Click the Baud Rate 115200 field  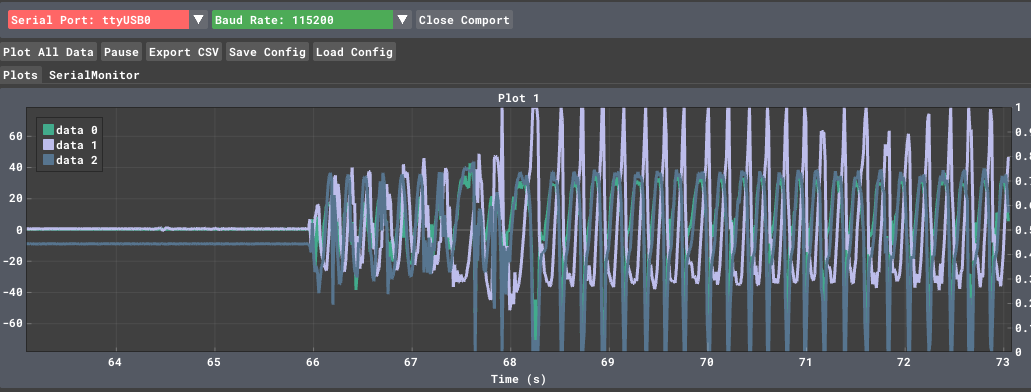302,20
